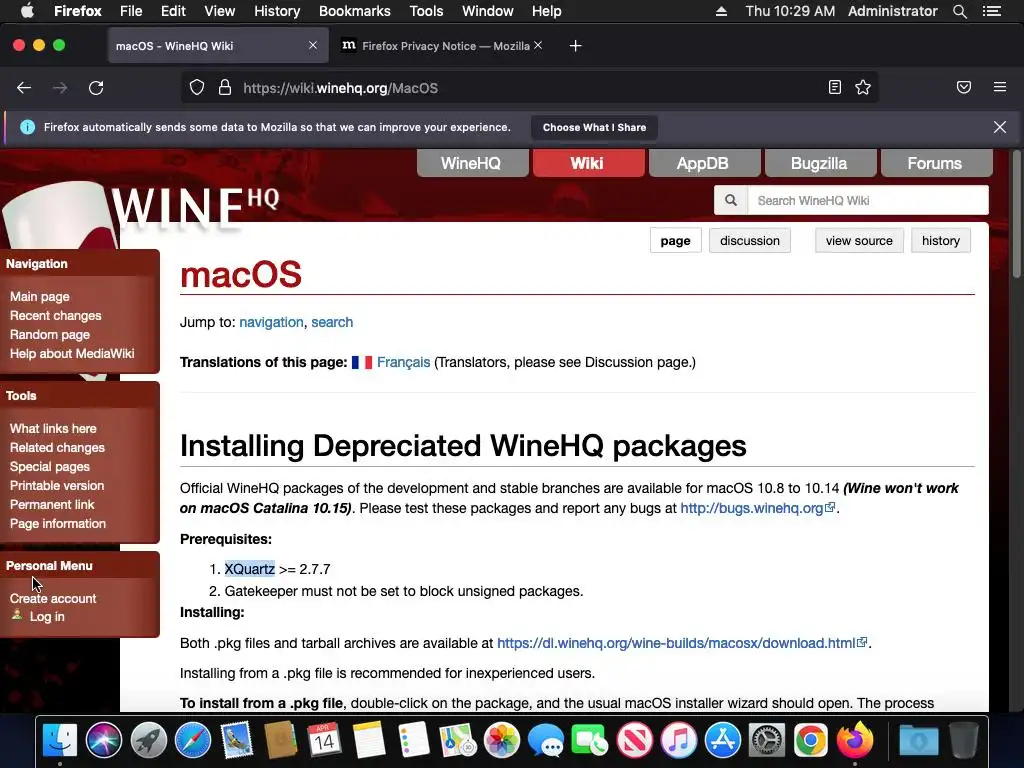
Task: Reload the current page
Action: click(x=96, y=88)
